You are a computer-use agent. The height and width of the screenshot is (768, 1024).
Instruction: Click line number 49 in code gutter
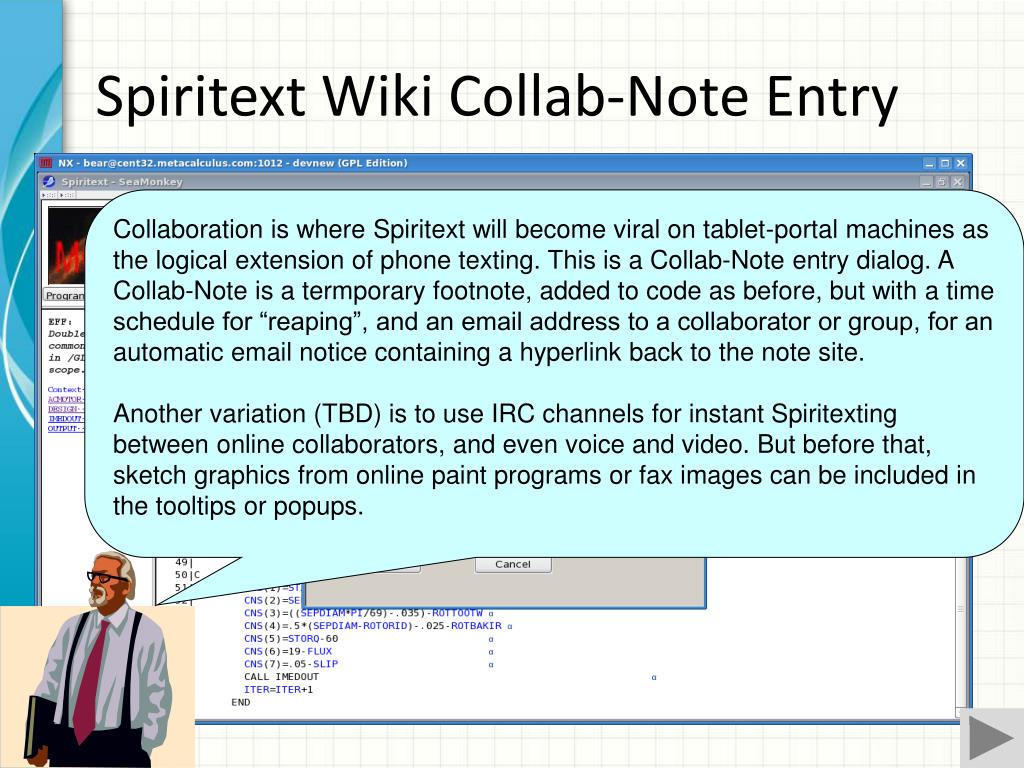click(181, 562)
